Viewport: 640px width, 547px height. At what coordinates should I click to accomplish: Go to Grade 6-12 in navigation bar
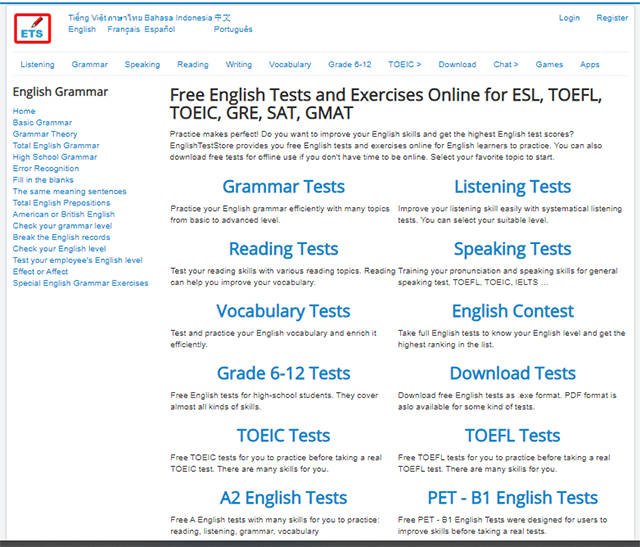350,64
